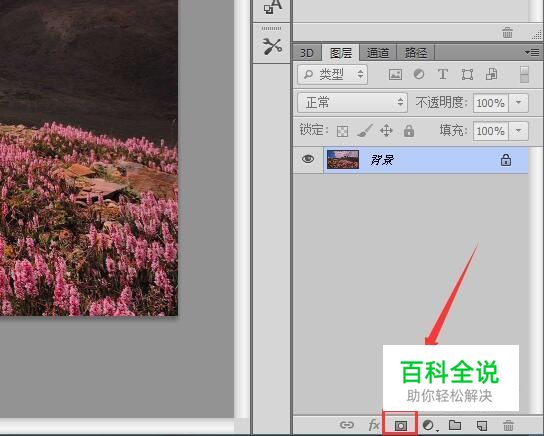Open the layer style fx menu
This screenshot has width=544, height=436.
pos(373,425)
